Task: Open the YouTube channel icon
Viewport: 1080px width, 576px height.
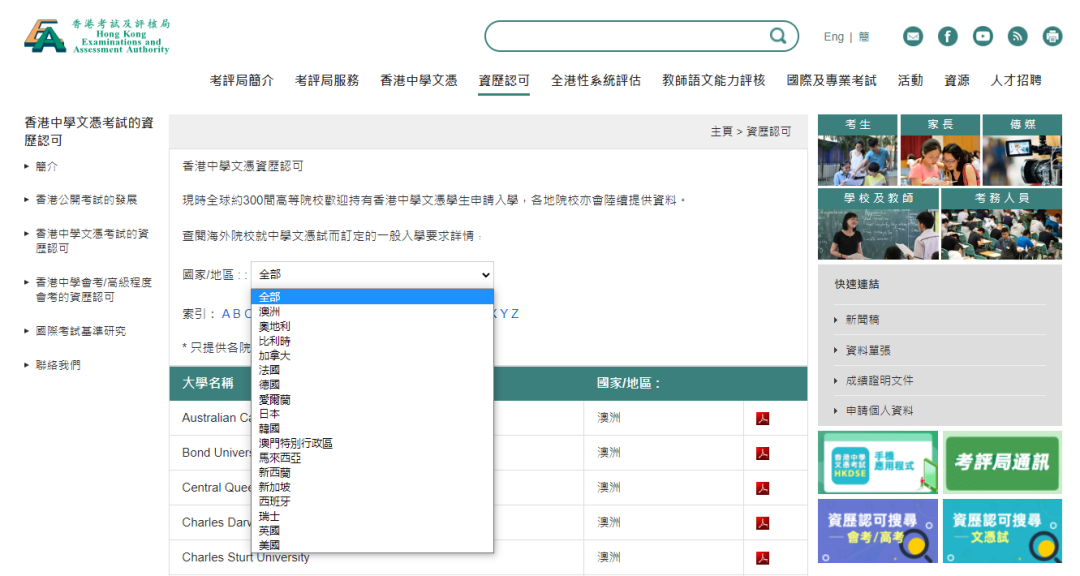Action: point(983,36)
